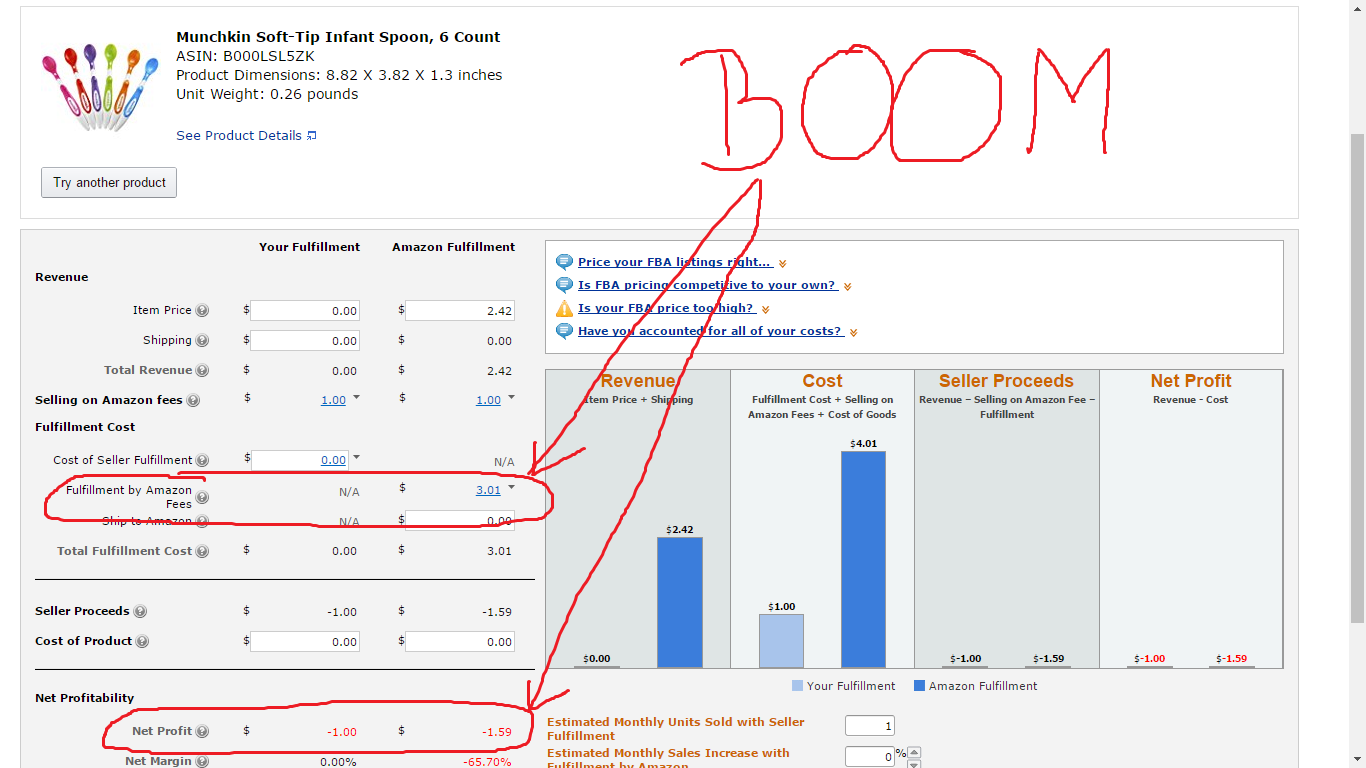Click the Shipping help icon
Viewport: 1366px width, 768px height.
click(x=202, y=341)
